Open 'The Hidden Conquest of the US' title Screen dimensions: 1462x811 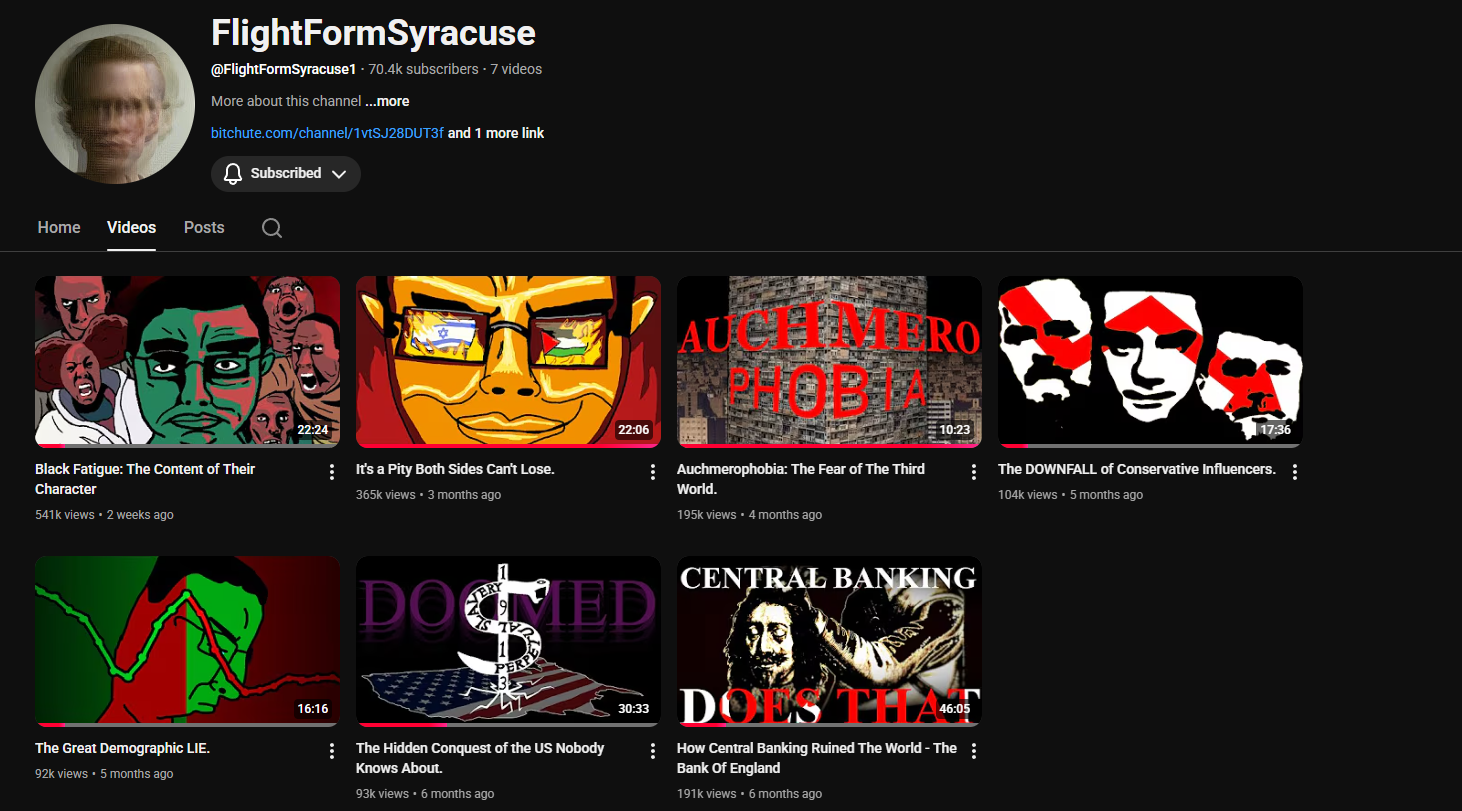pyautogui.click(x=480, y=758)
